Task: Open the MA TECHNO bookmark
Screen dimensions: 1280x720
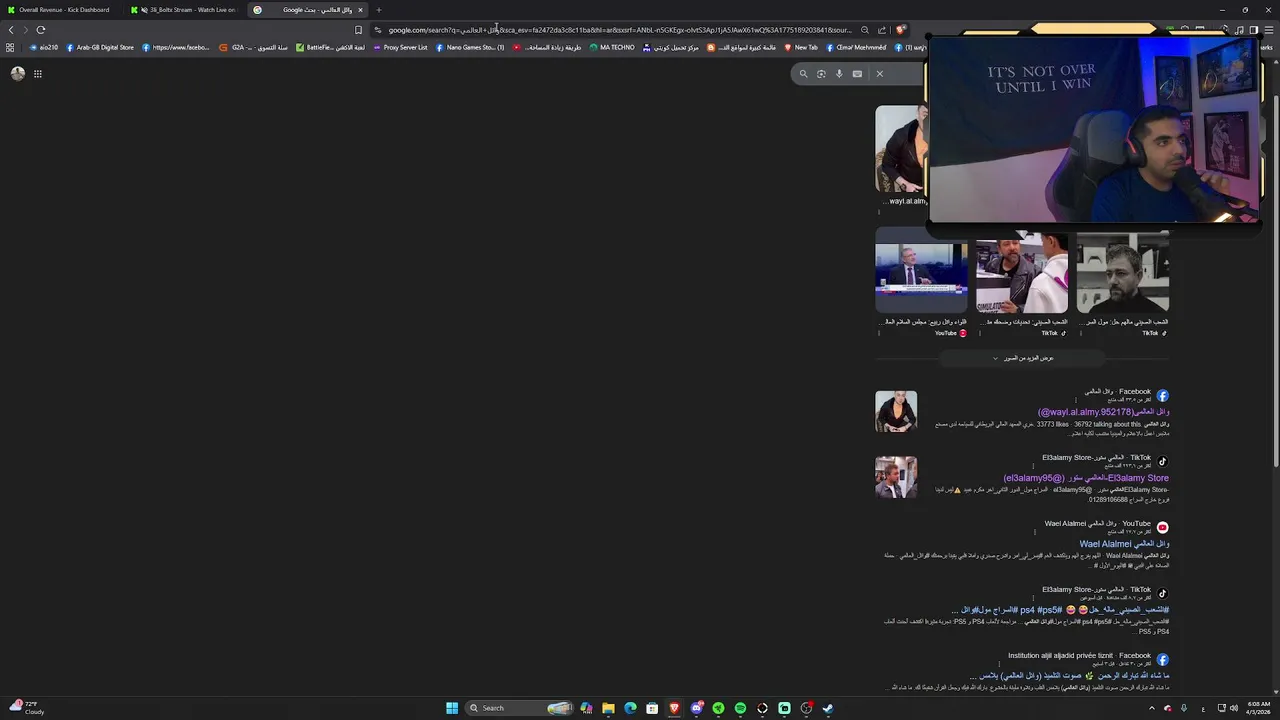Action: point(612,47)
